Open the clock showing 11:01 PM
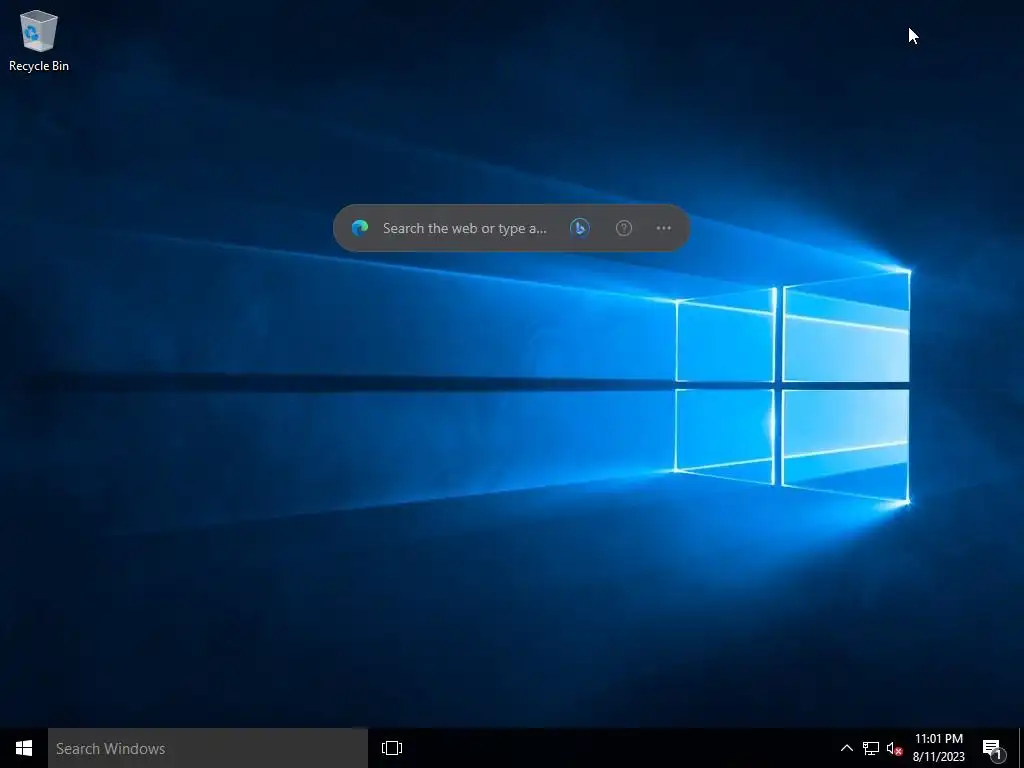Image resolution: width=1024 pixels, height=768 pixels. click(938, 748)
